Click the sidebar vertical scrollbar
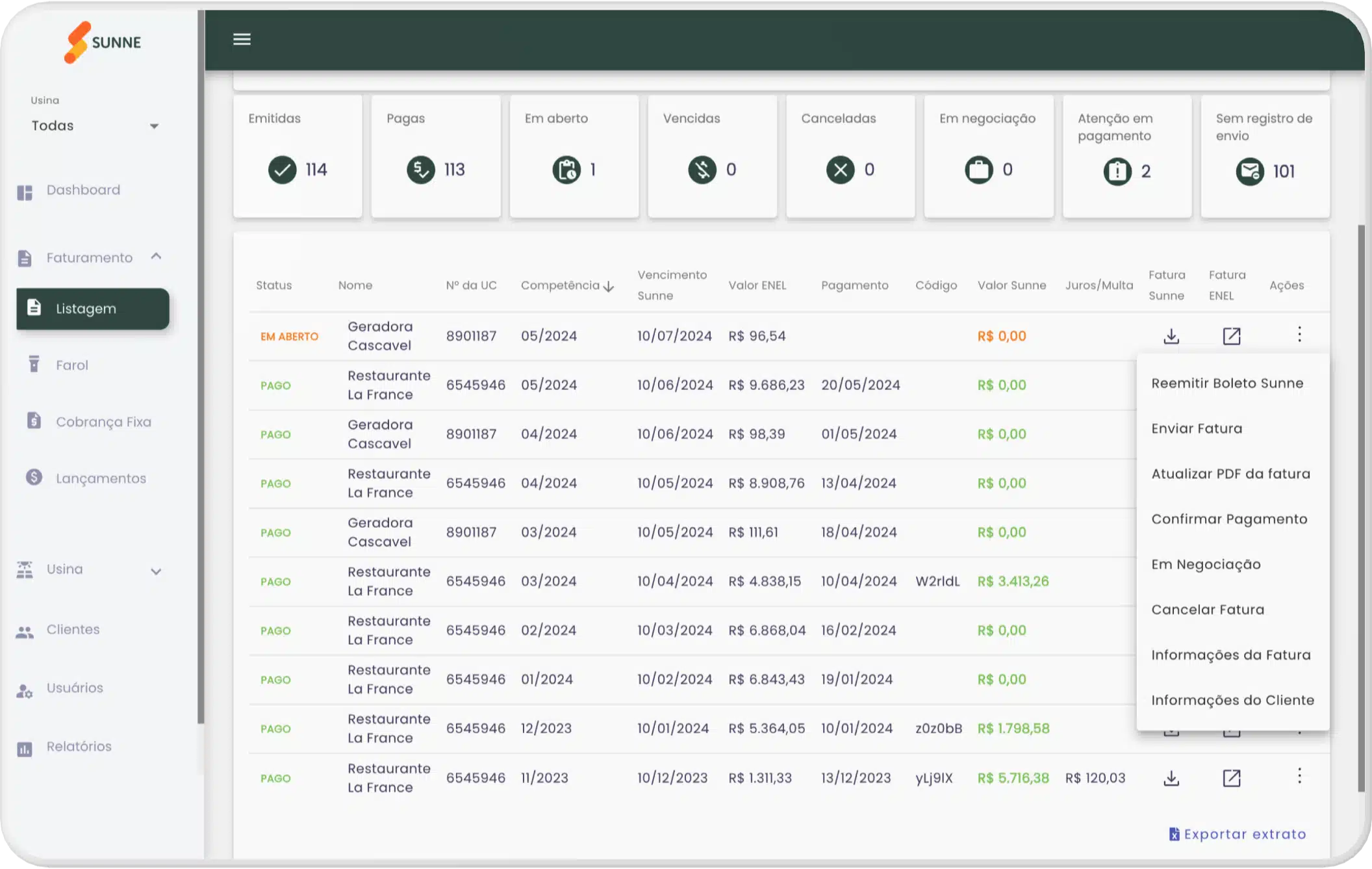 [201, 366]
